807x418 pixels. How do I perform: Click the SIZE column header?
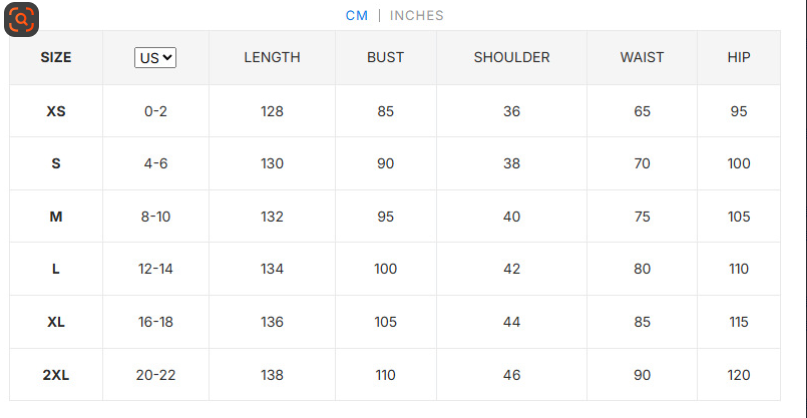56,58
